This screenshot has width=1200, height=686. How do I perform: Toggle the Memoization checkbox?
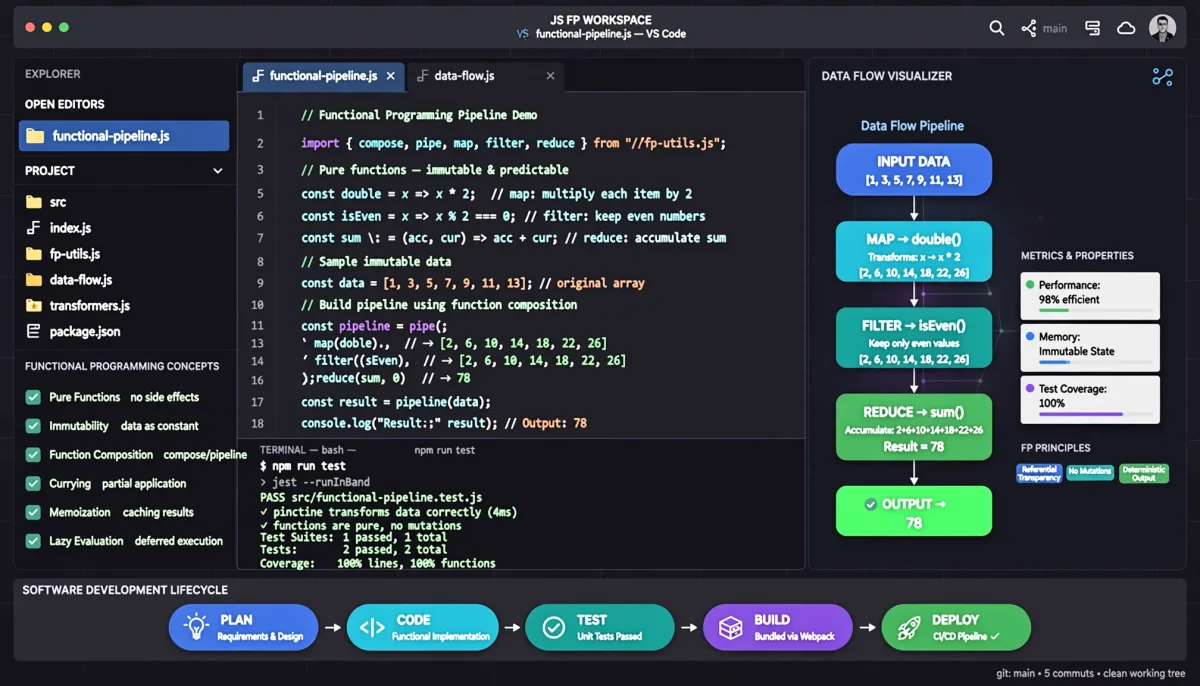click(x=33, y=512)
